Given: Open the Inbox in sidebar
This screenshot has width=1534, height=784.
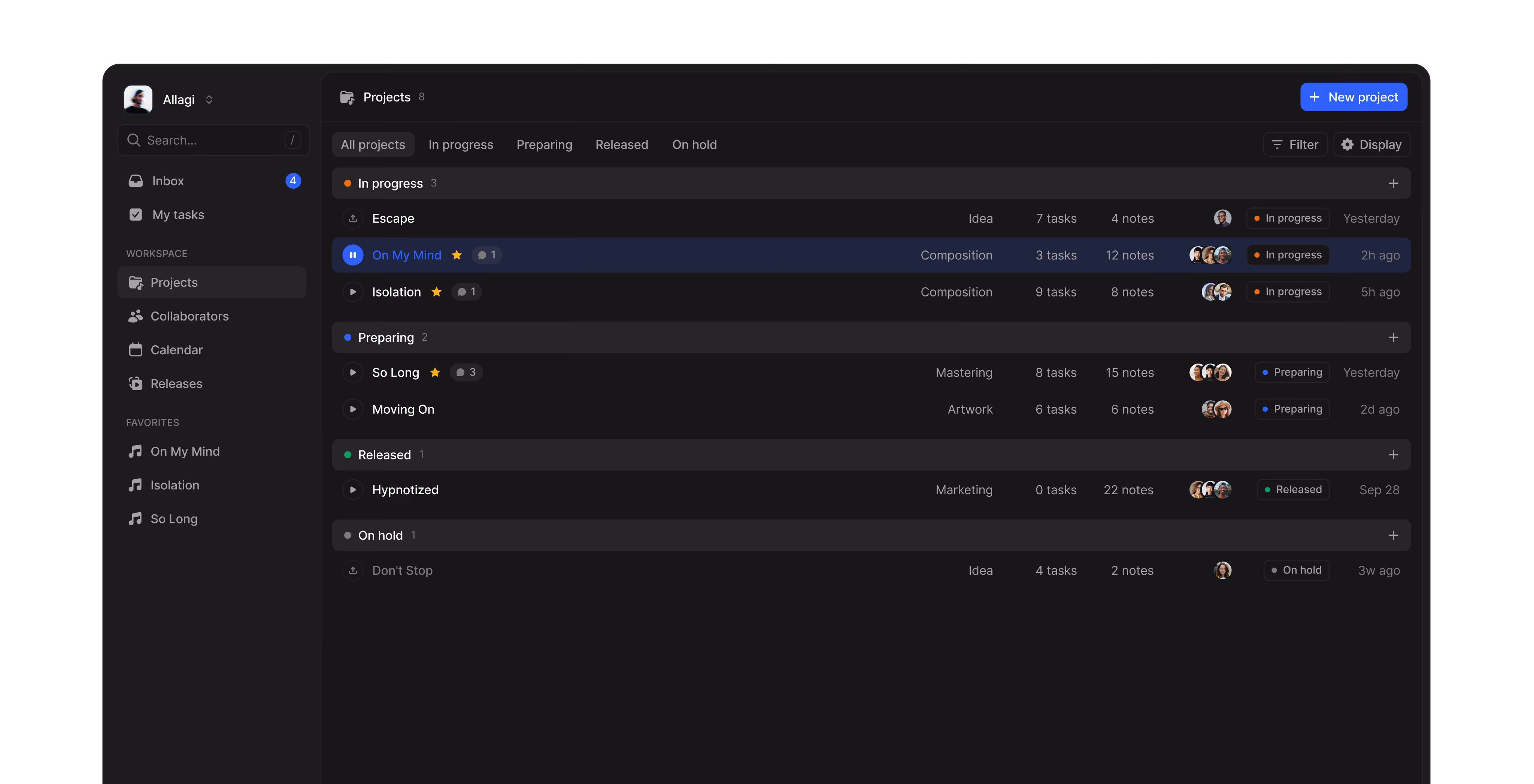Looking at the screenshot, I should click(213, 181).
